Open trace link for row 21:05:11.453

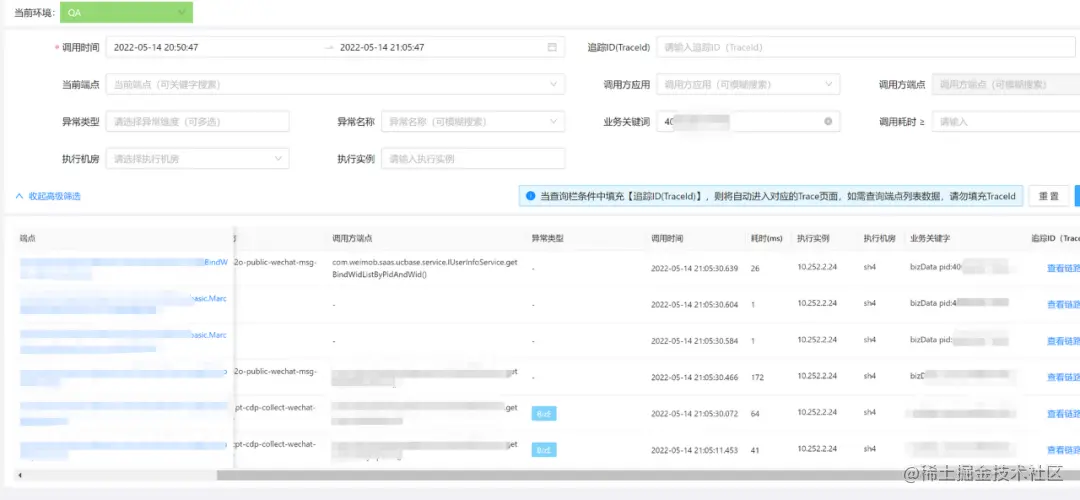pos(1063,450)
